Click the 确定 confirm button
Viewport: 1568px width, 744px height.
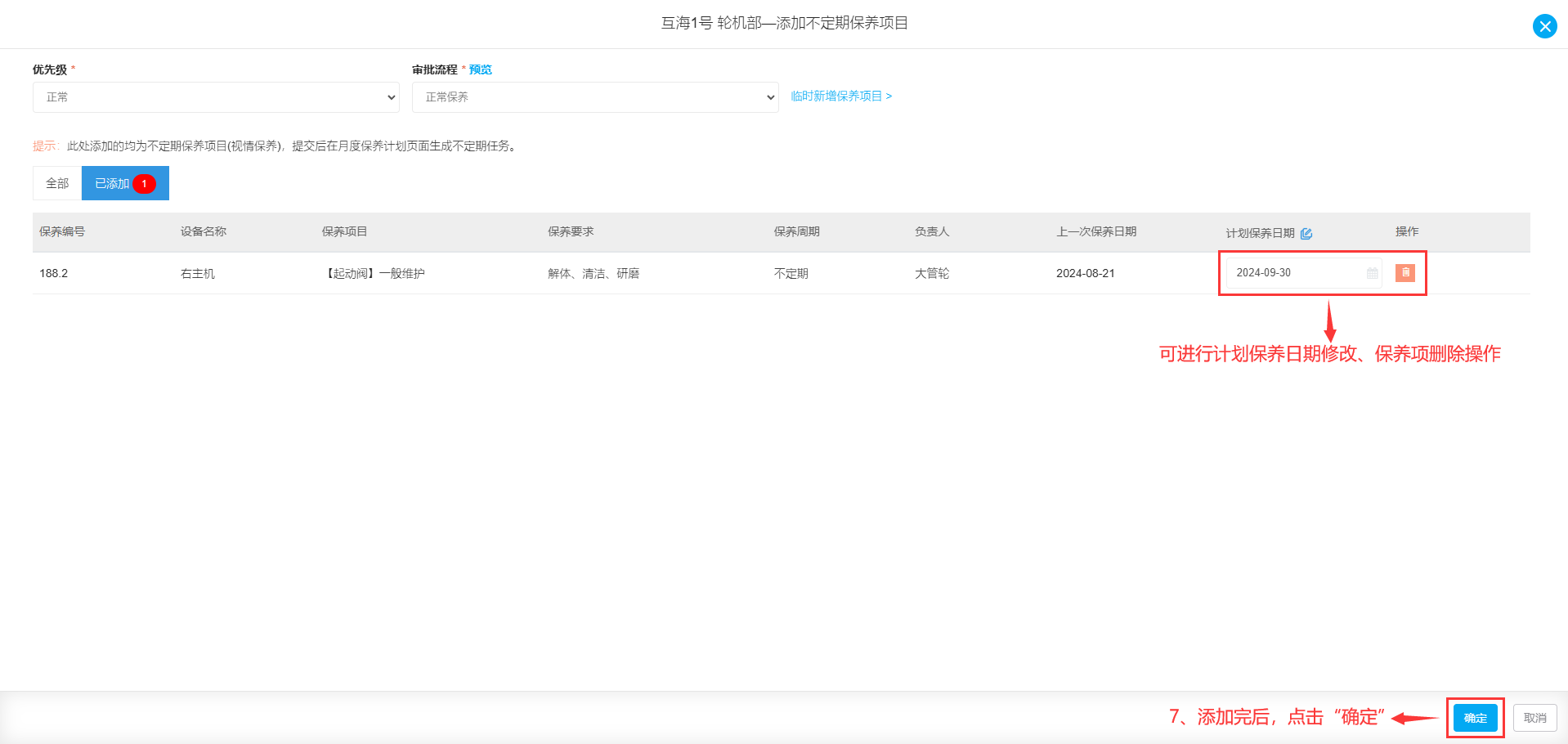(1476, 718)
